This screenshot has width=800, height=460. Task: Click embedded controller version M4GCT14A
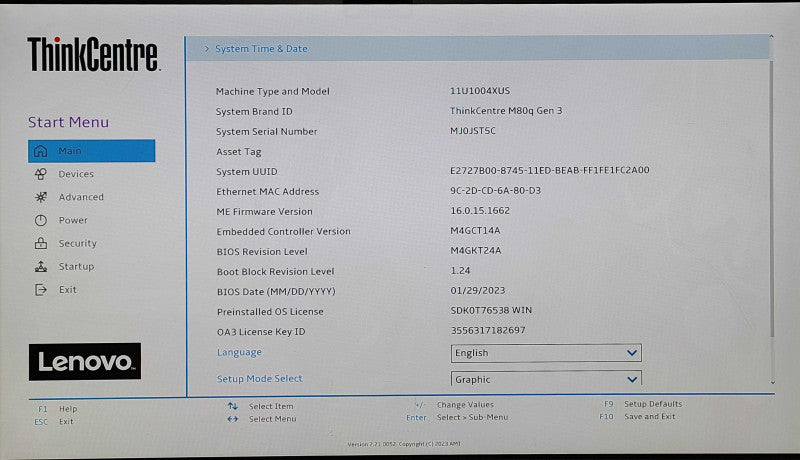coord(475,231)
